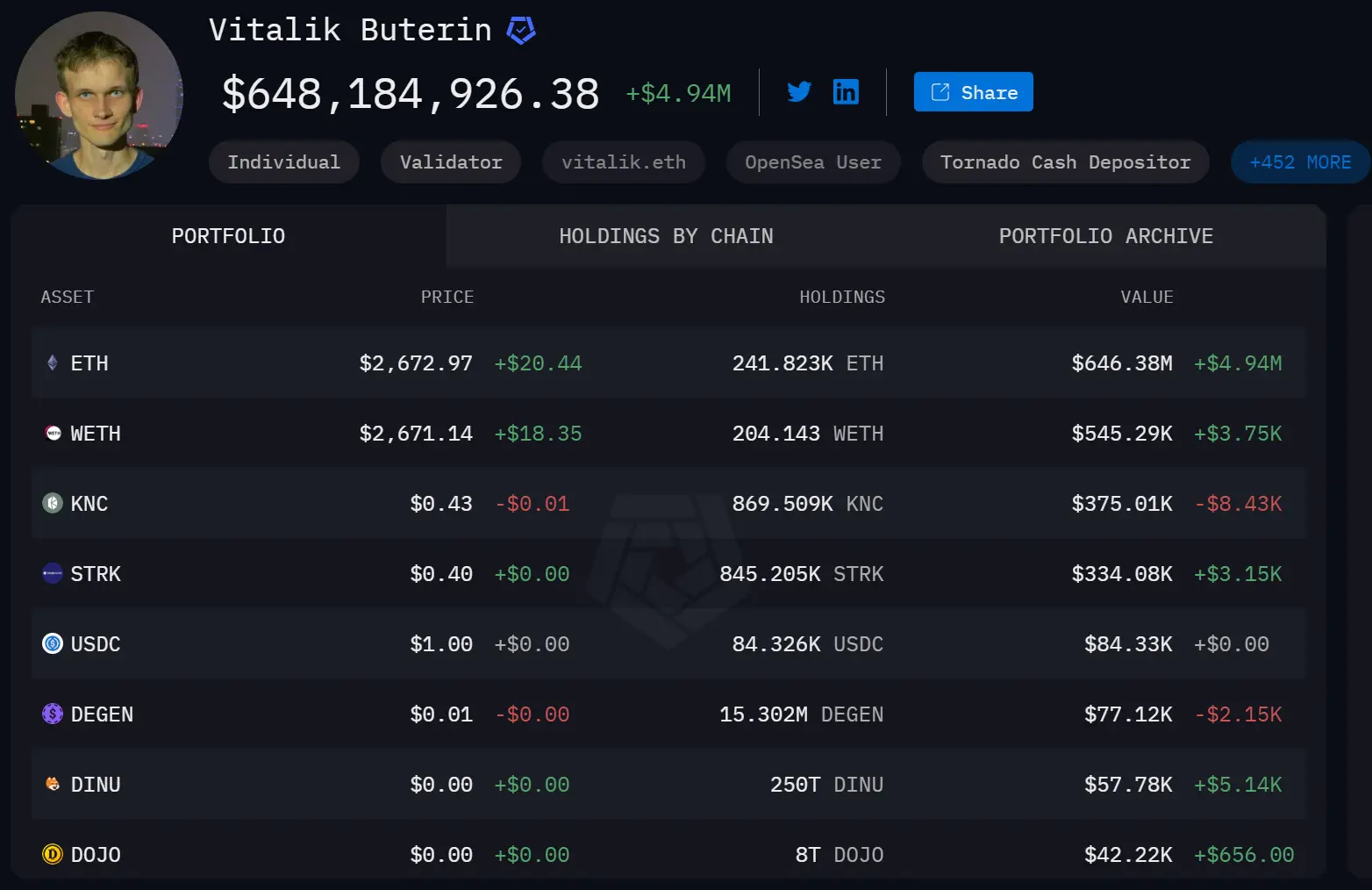Open the KNC asset name
This screenshot has height=890, width=1372.
coord(89,504)
